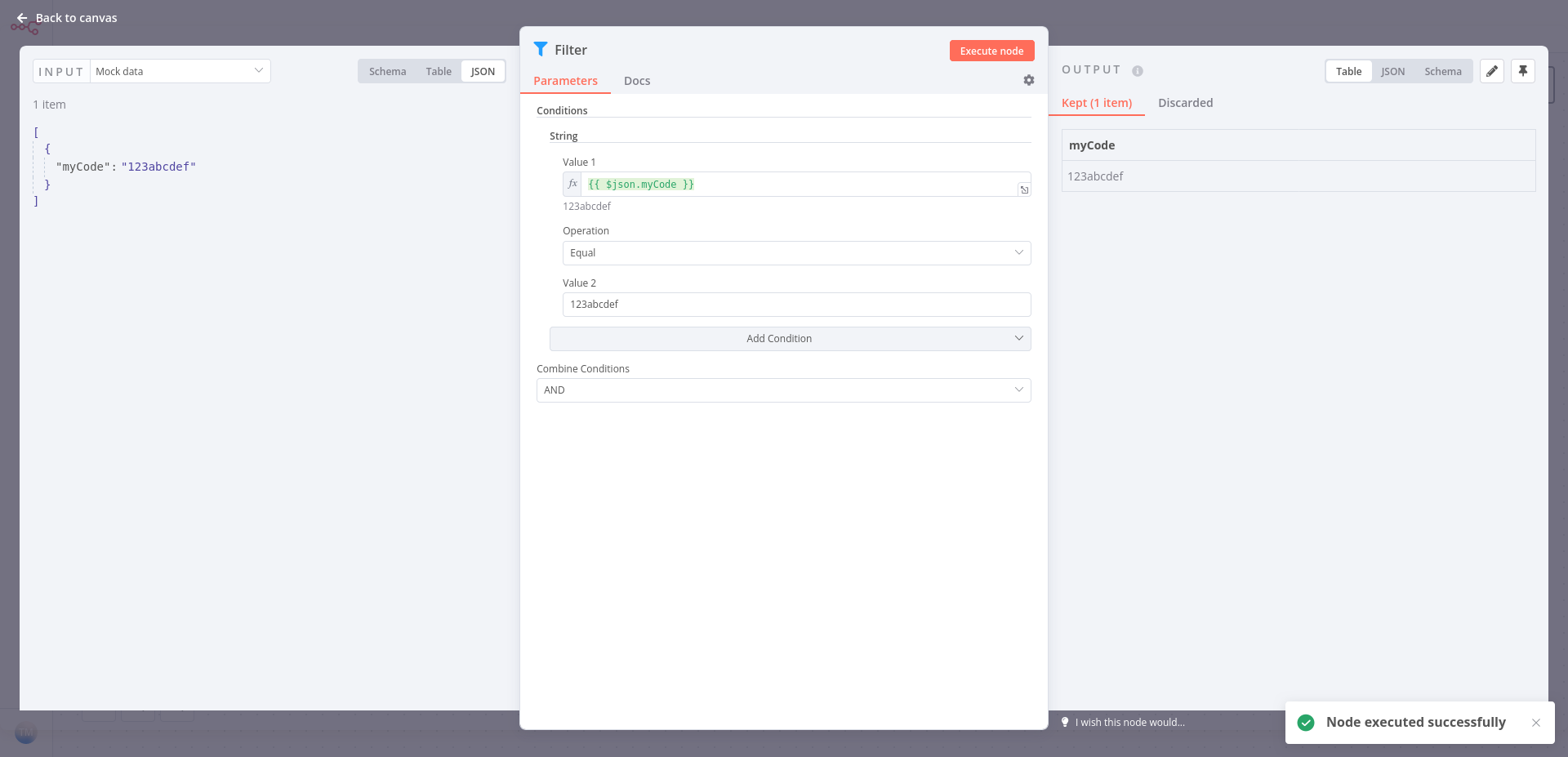Click the Value 1 expression field
1568x757 pixels.
(799, 185)
